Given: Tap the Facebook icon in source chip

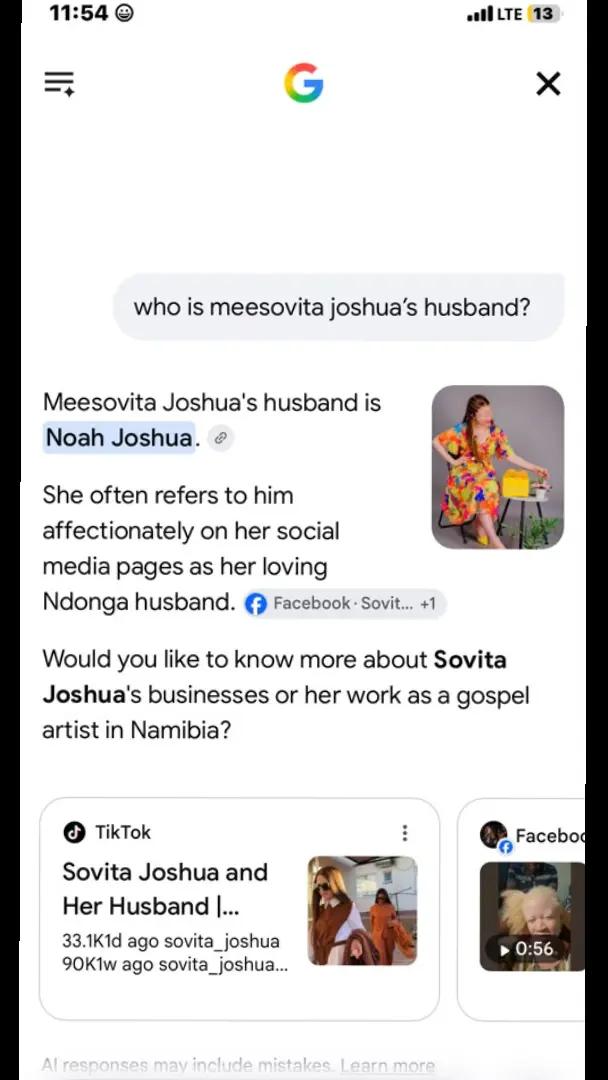Looking at the screenshot, I should pyautogui.click(x=256, y=604).
